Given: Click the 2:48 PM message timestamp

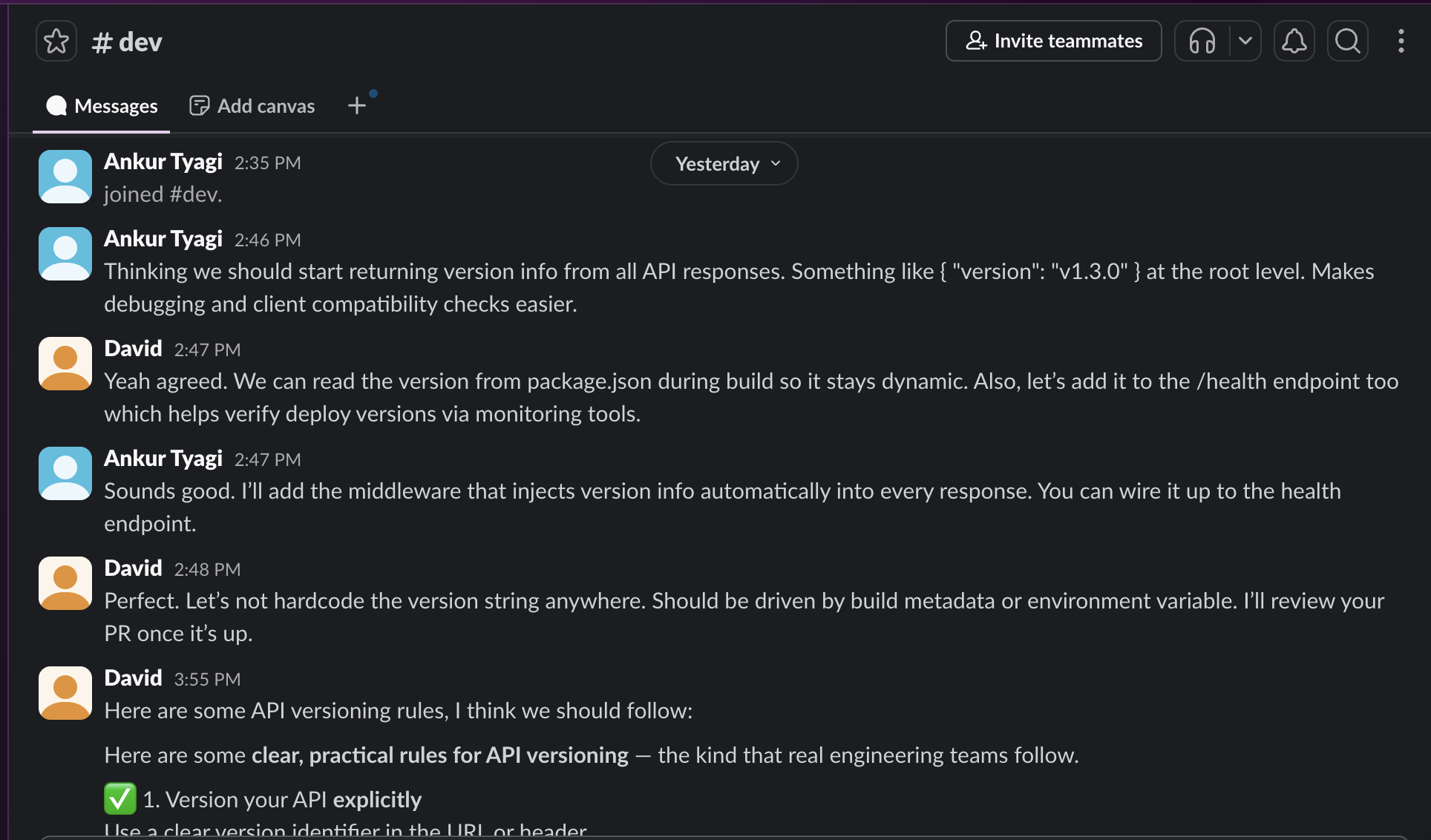Looking at the screenshot, I should click(207, 569).
